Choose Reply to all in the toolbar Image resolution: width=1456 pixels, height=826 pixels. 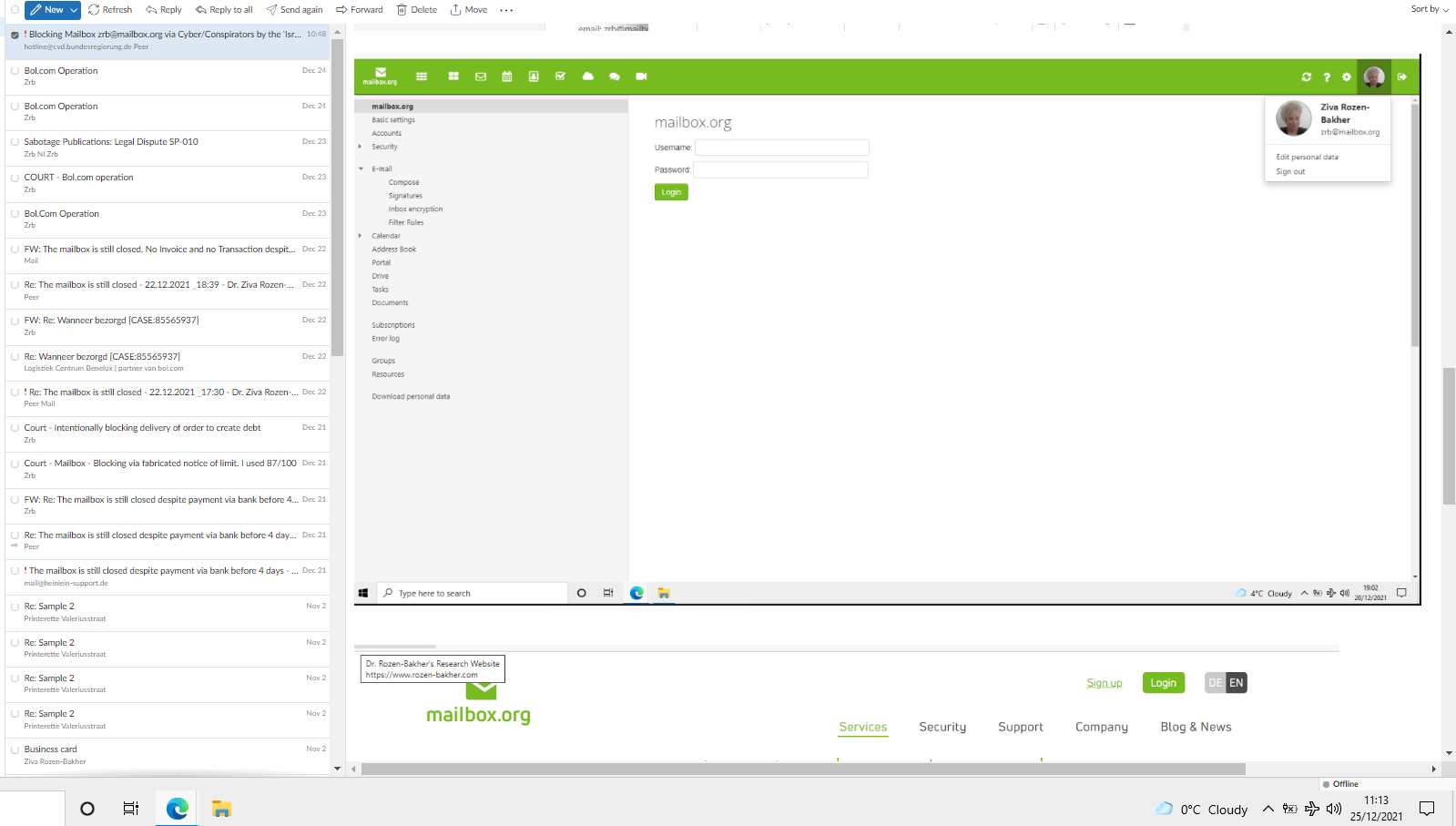224,10
